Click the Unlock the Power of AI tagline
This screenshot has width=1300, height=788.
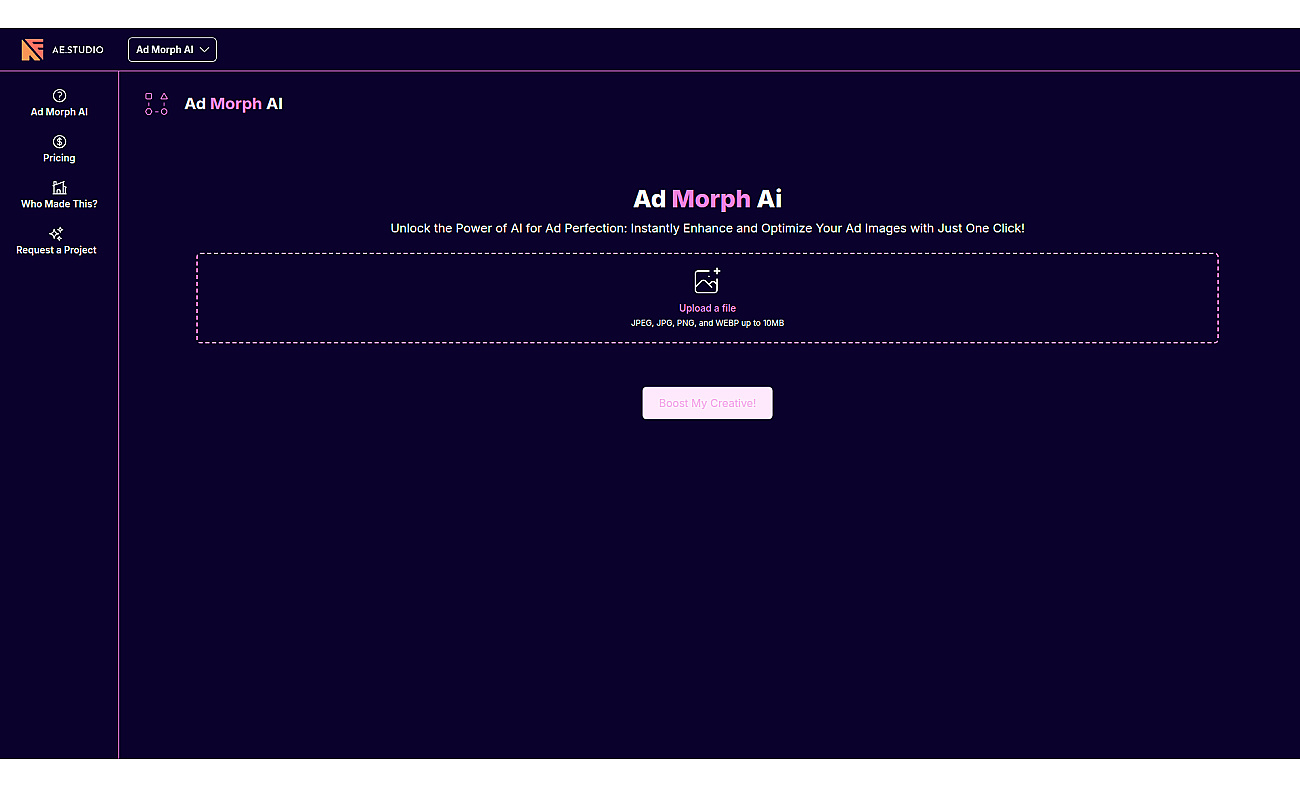point(707,229)
